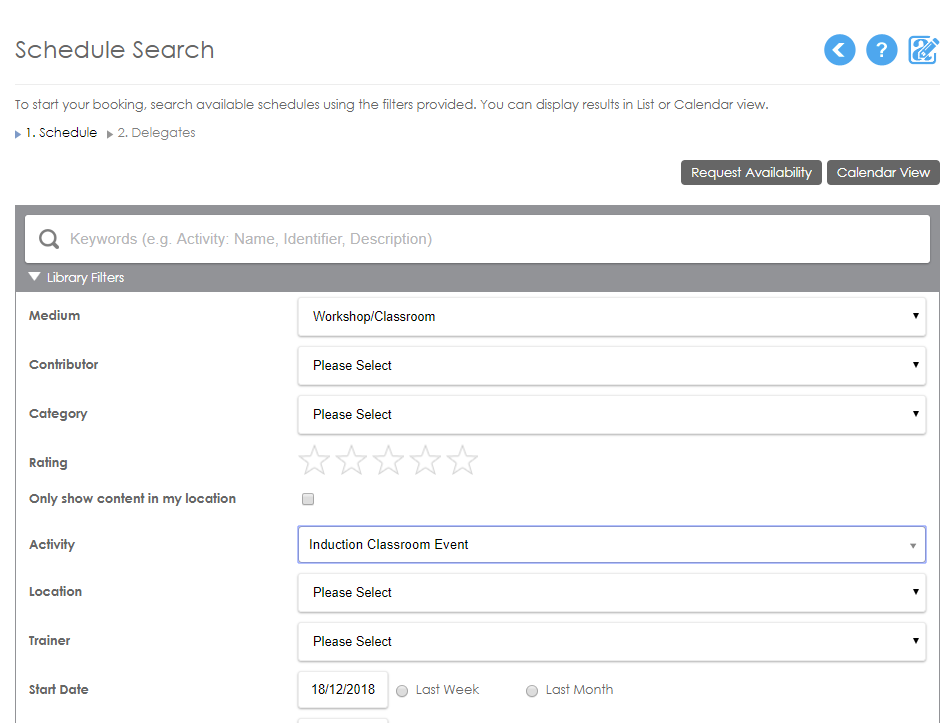Click the blue back arrow icon
This screenshot has width=952, height=723.
click(x=840, y=50)
